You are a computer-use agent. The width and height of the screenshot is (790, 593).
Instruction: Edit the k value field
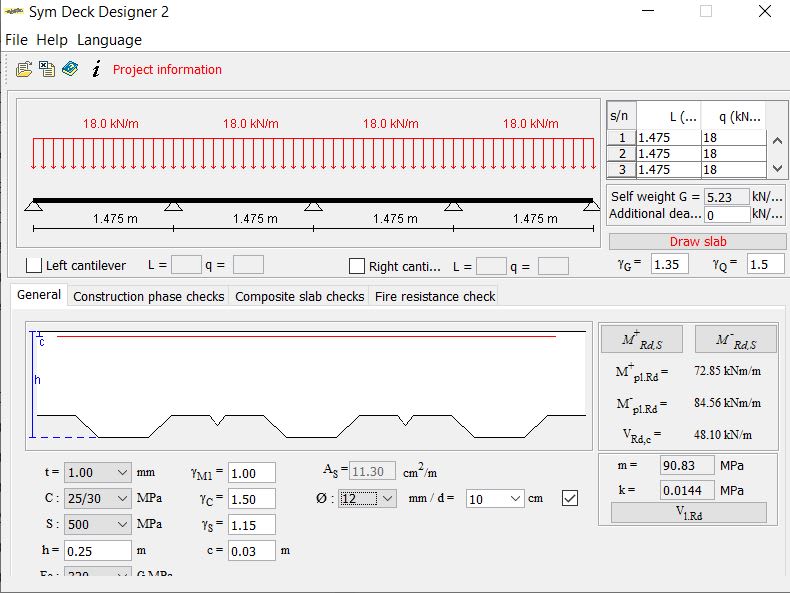pyautogui.click(x=687, y=490)
